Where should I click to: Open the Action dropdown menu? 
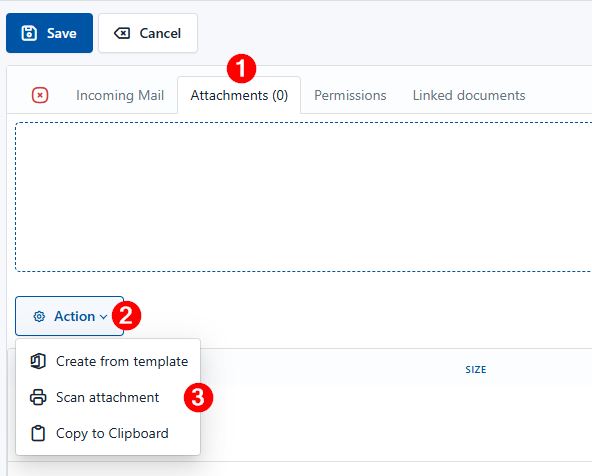[69, 316]
